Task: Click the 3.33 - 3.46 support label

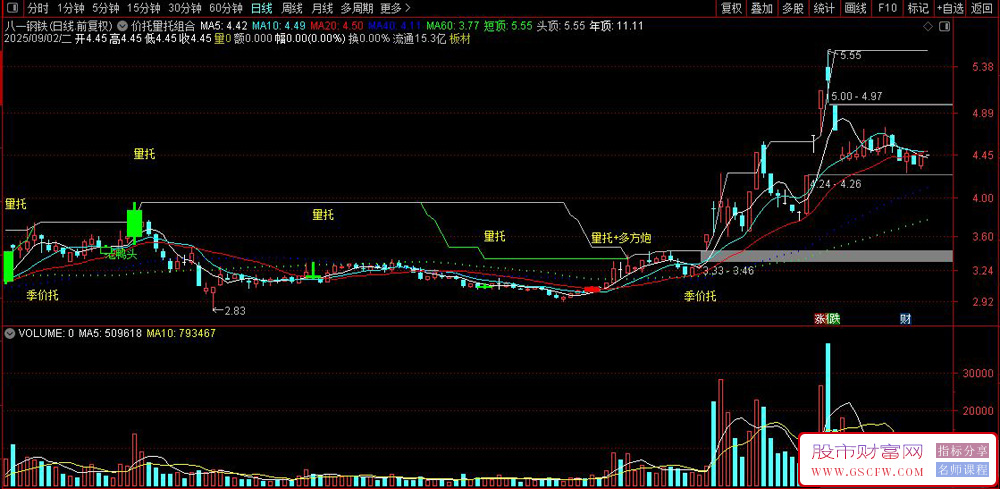Action: 728,271
